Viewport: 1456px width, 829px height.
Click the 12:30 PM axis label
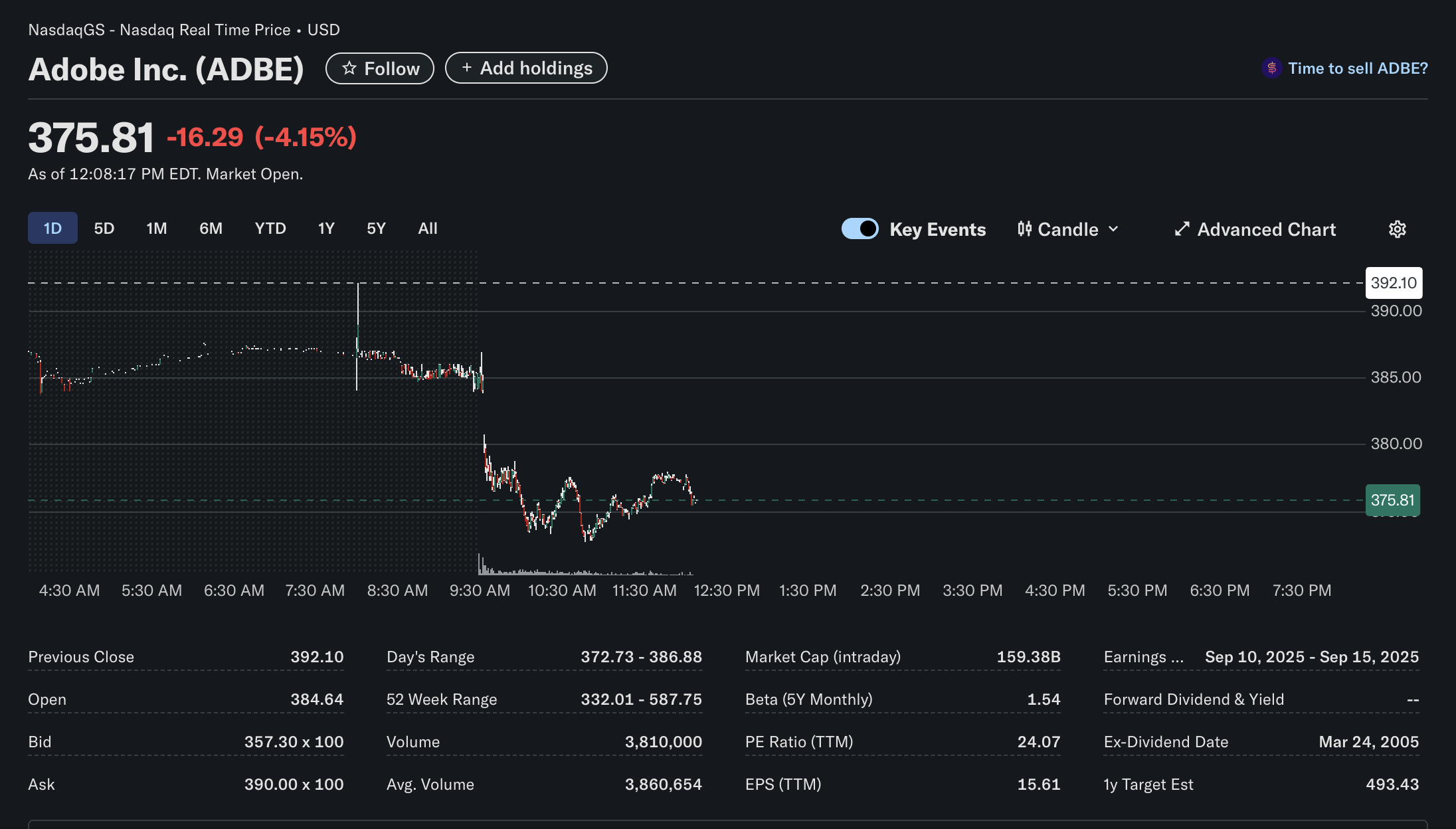click(727, 591)
